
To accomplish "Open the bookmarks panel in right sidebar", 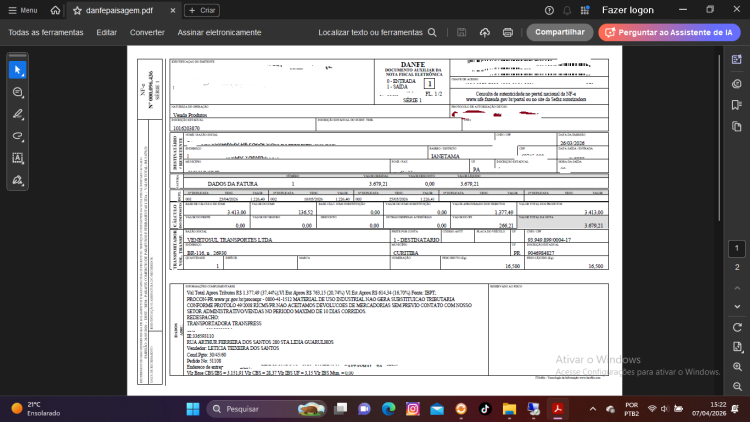I will click(x=737, y=105).
